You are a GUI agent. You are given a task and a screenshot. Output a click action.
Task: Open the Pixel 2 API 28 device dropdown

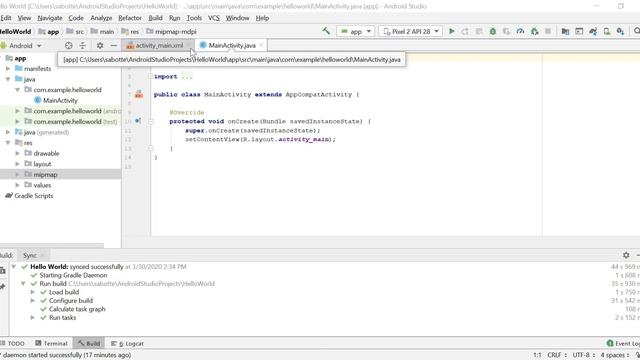411,31
